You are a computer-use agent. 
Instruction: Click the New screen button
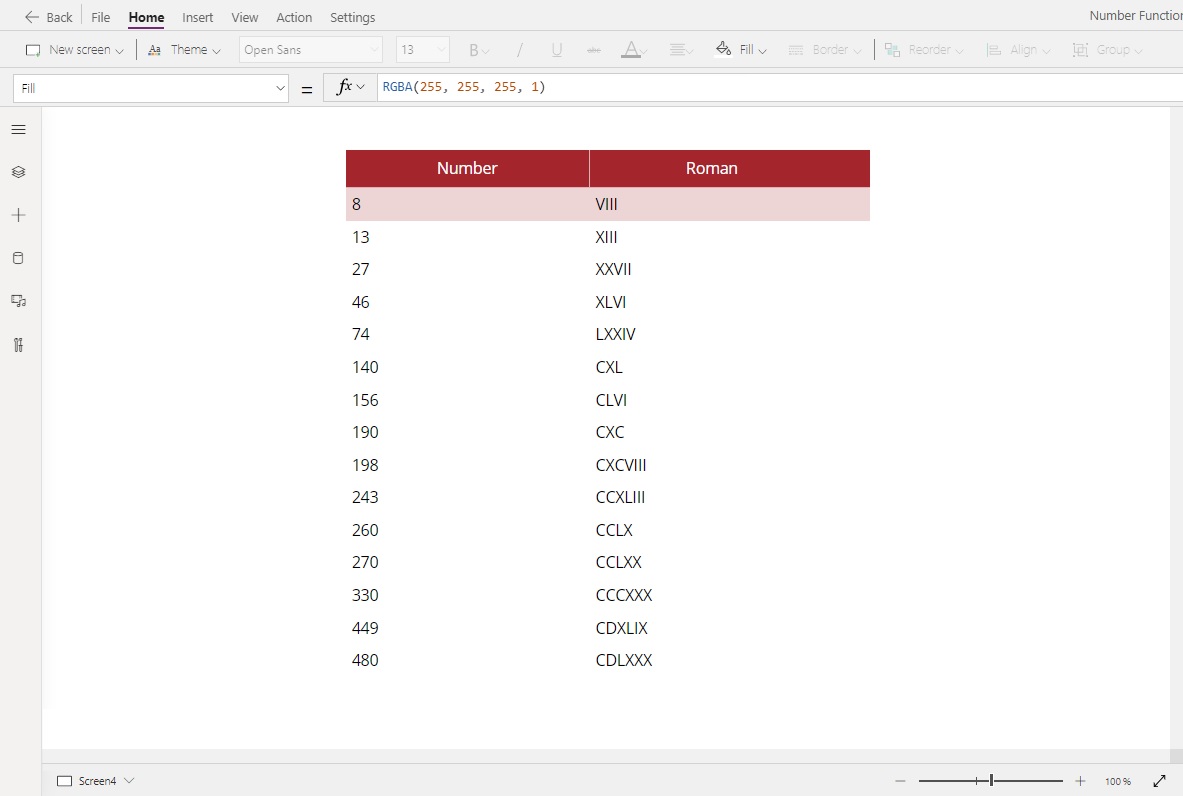point(68,50)
